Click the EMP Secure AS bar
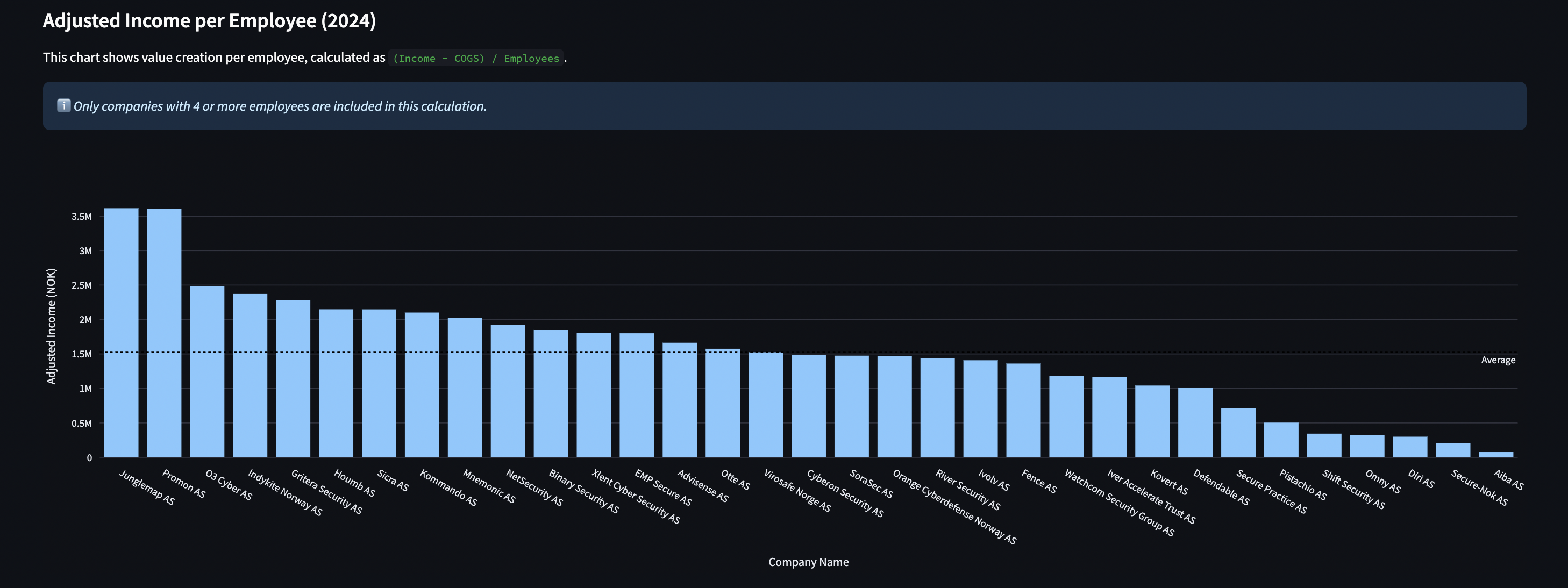 pos(637,396)
